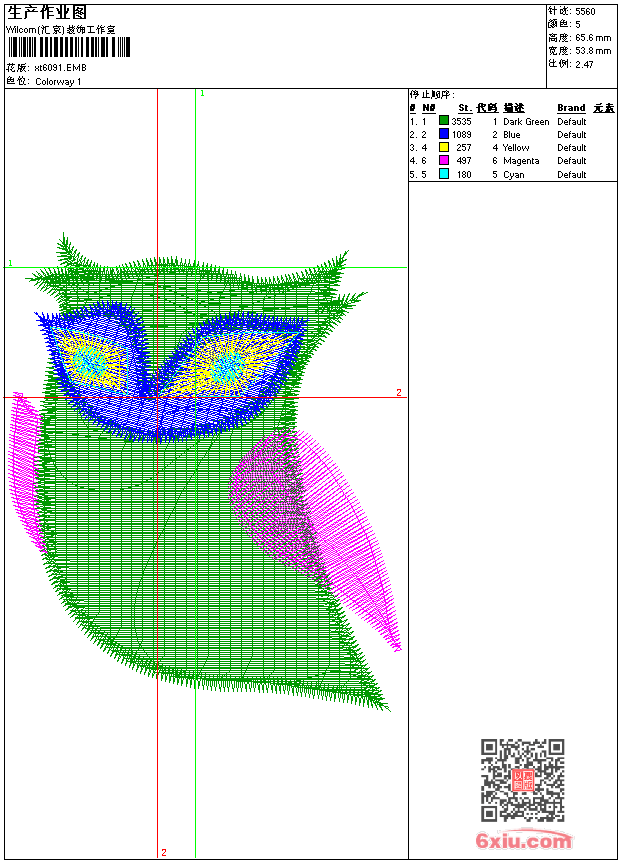The image size is (620, 860).
Task: Click the QR code image
Action: coord(522,780)
